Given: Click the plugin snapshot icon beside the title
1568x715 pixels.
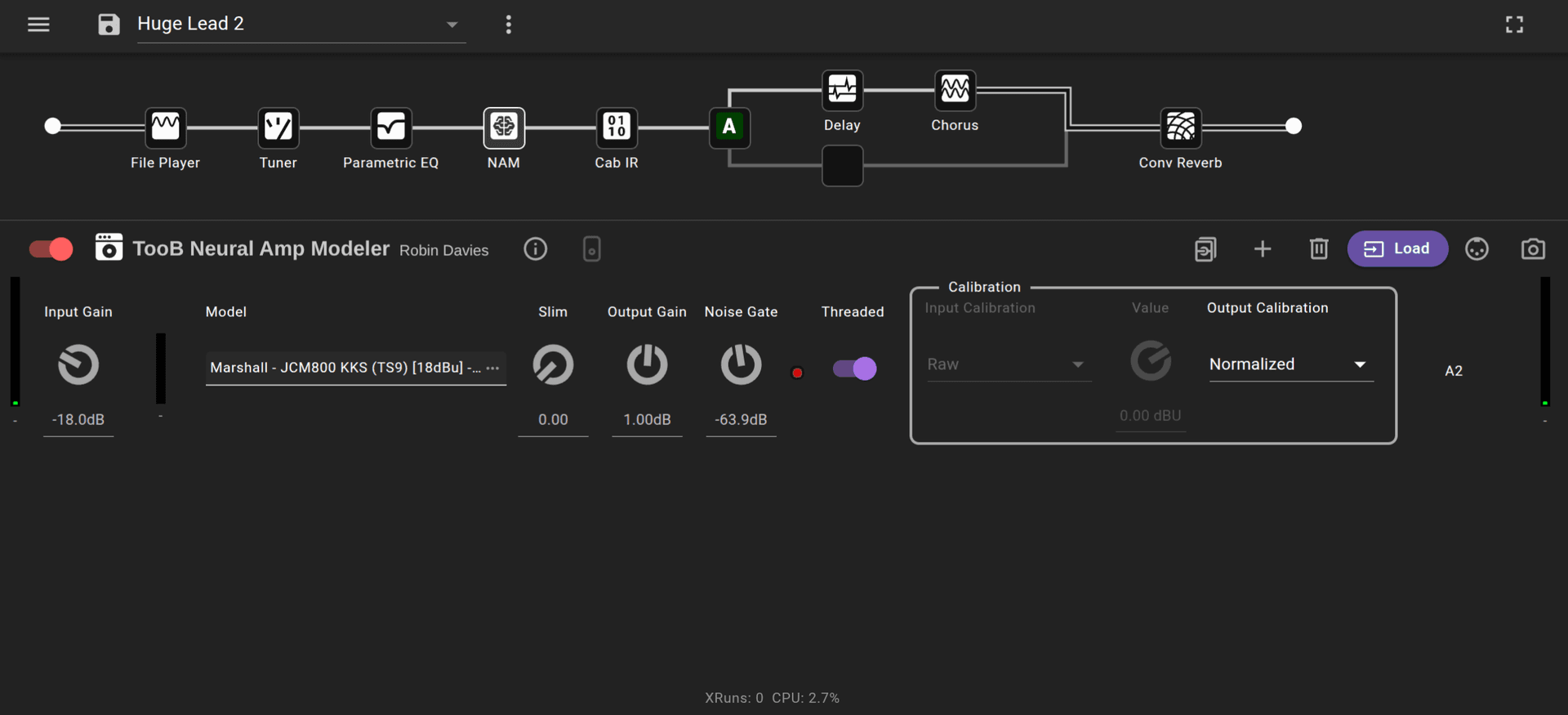Looking at the screenshot, I should click(x=109, y=248).
